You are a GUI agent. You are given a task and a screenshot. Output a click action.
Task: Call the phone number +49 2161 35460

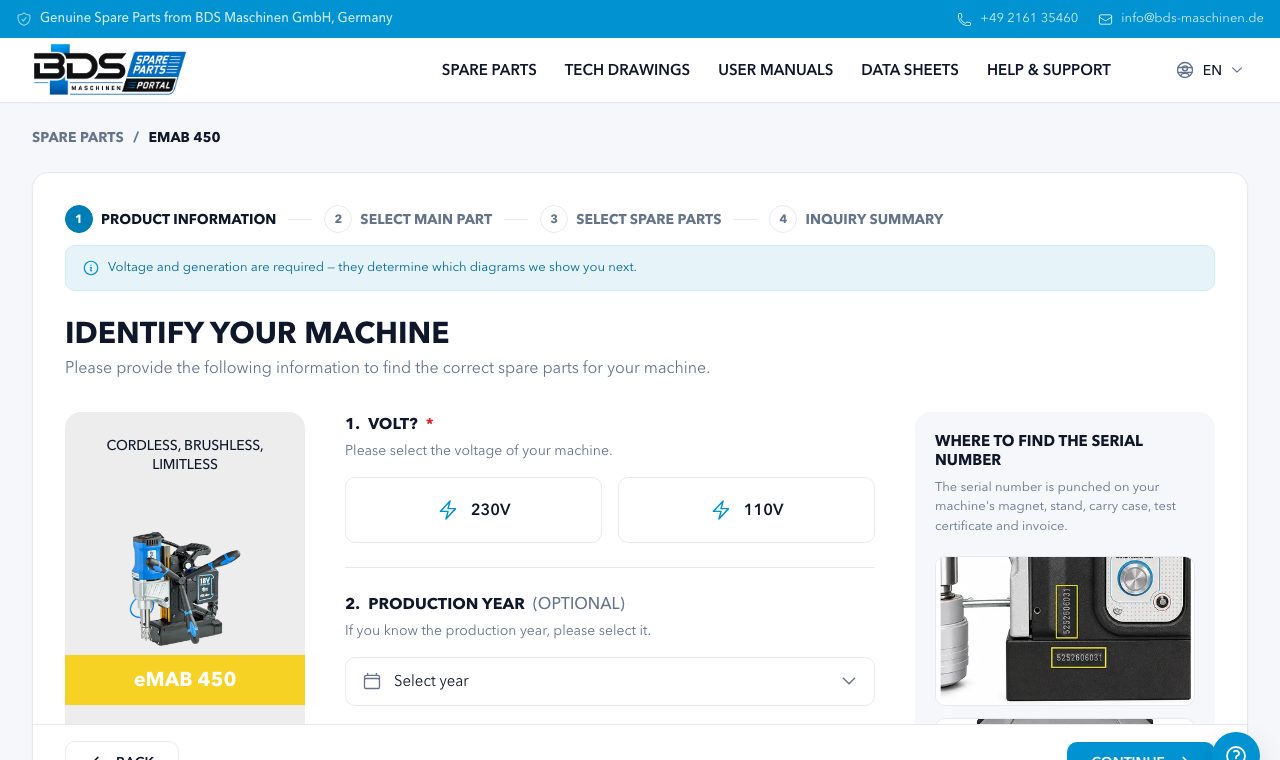(1029, 18)
